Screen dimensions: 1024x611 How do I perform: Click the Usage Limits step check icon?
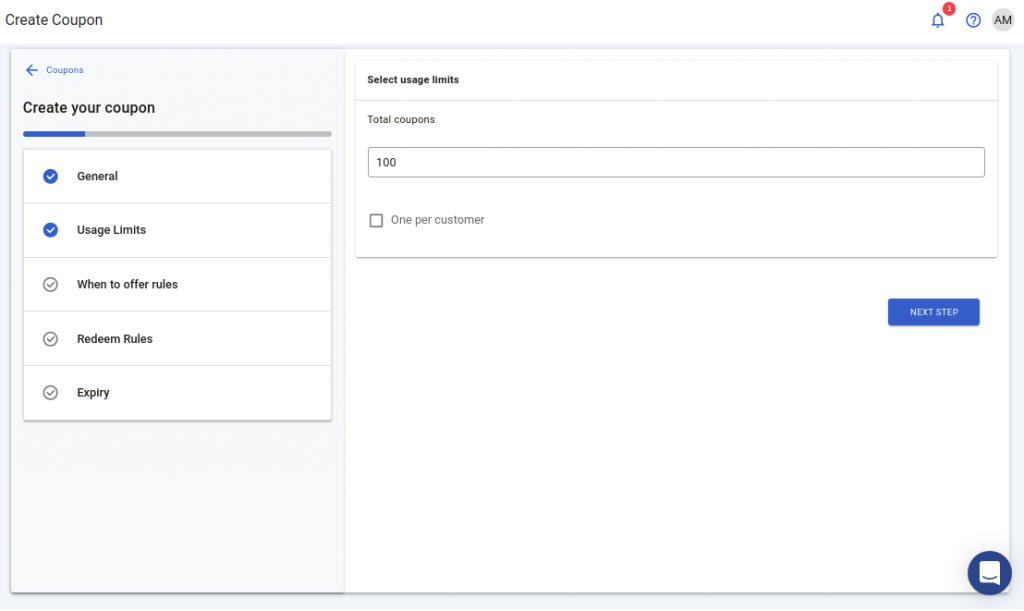point(50,230)
